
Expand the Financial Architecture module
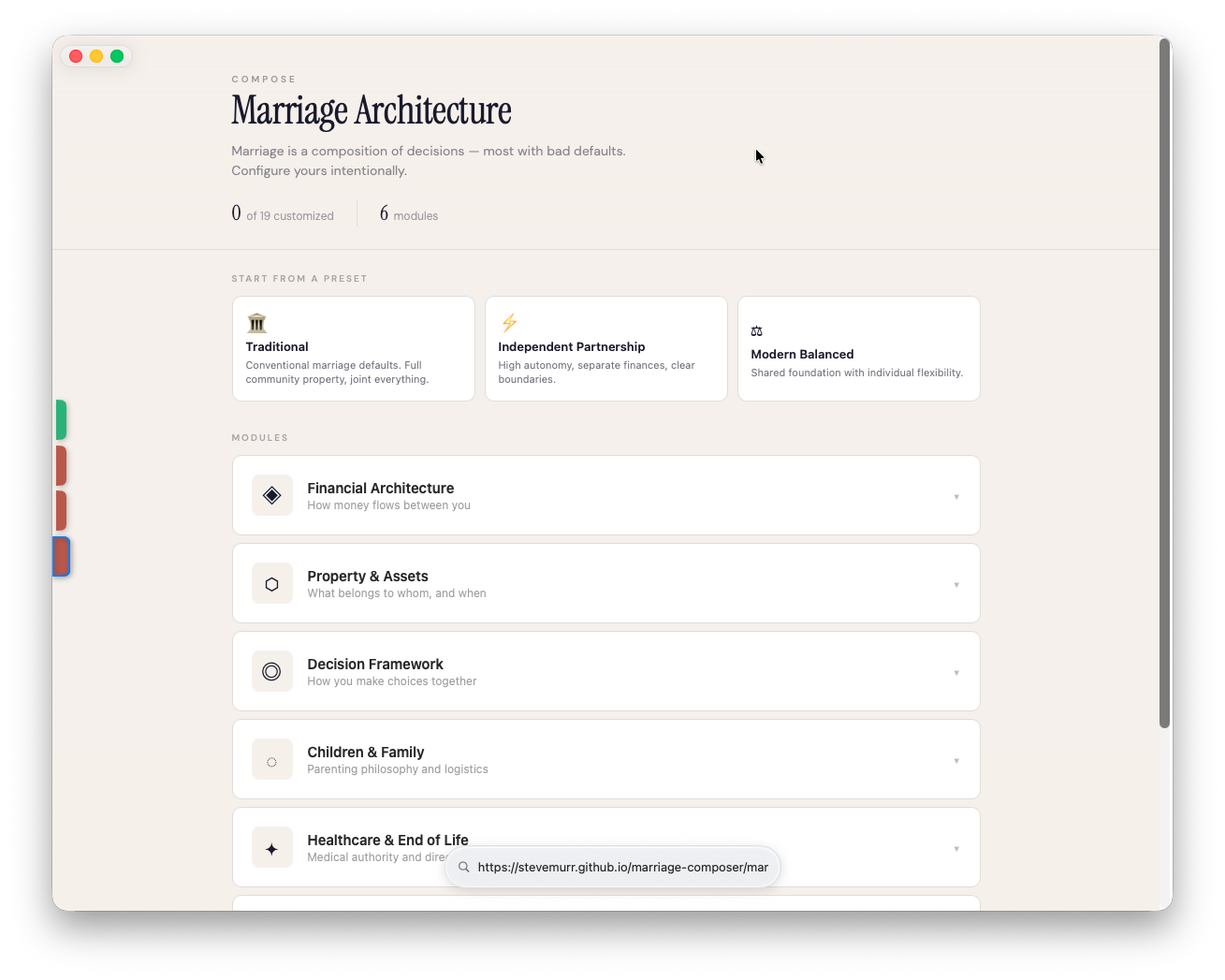click(956, 495)
